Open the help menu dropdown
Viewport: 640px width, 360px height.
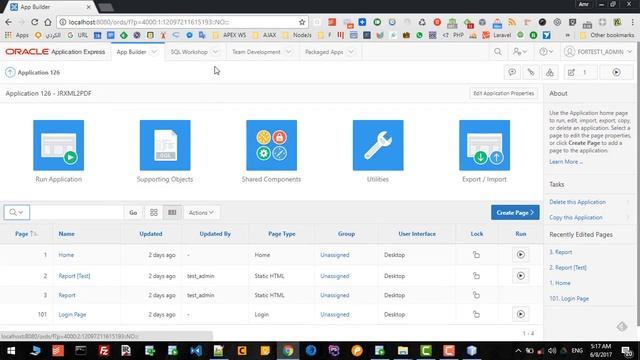tap(546, 52)
